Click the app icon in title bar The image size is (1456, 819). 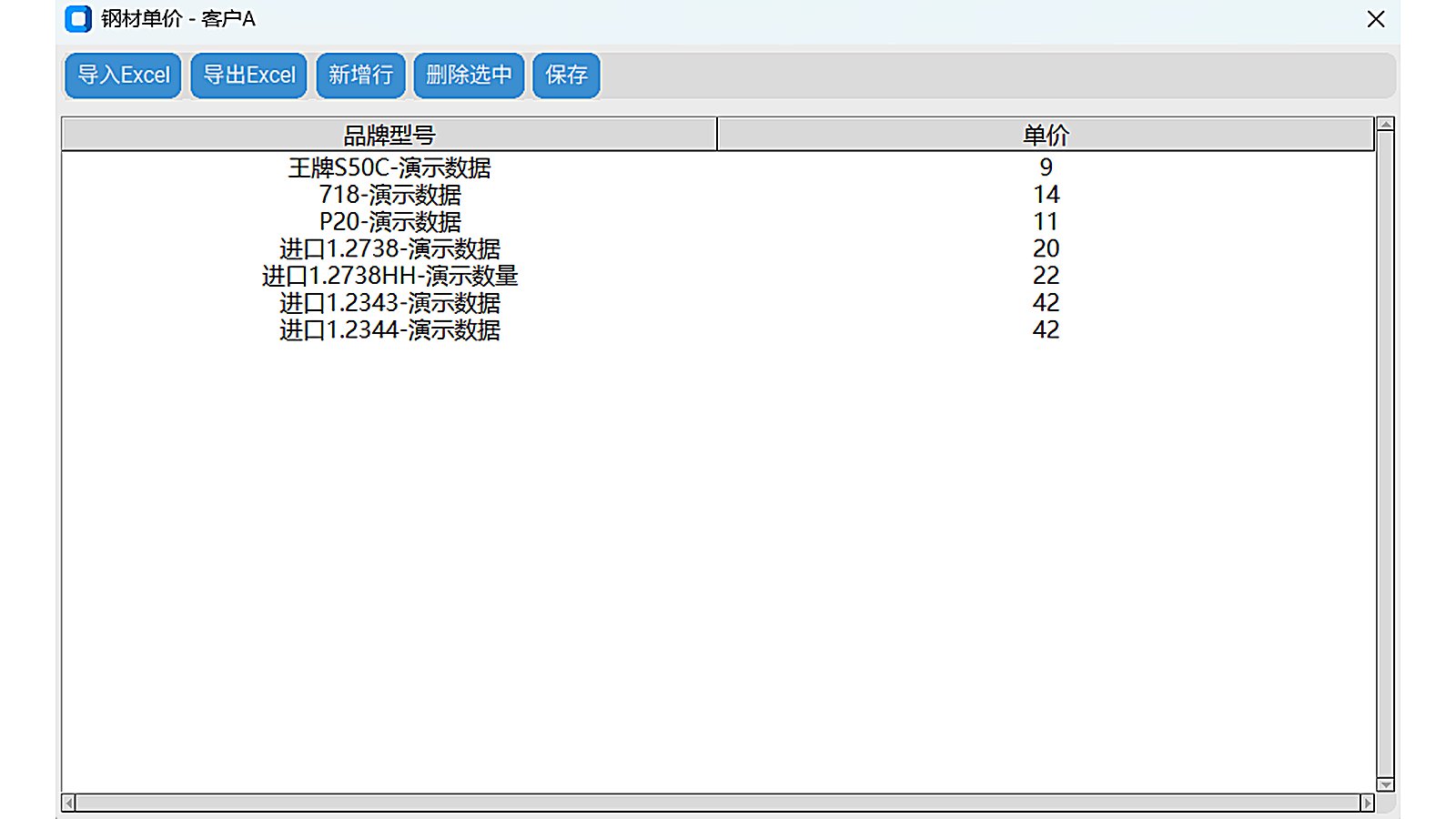click(79, 18)
